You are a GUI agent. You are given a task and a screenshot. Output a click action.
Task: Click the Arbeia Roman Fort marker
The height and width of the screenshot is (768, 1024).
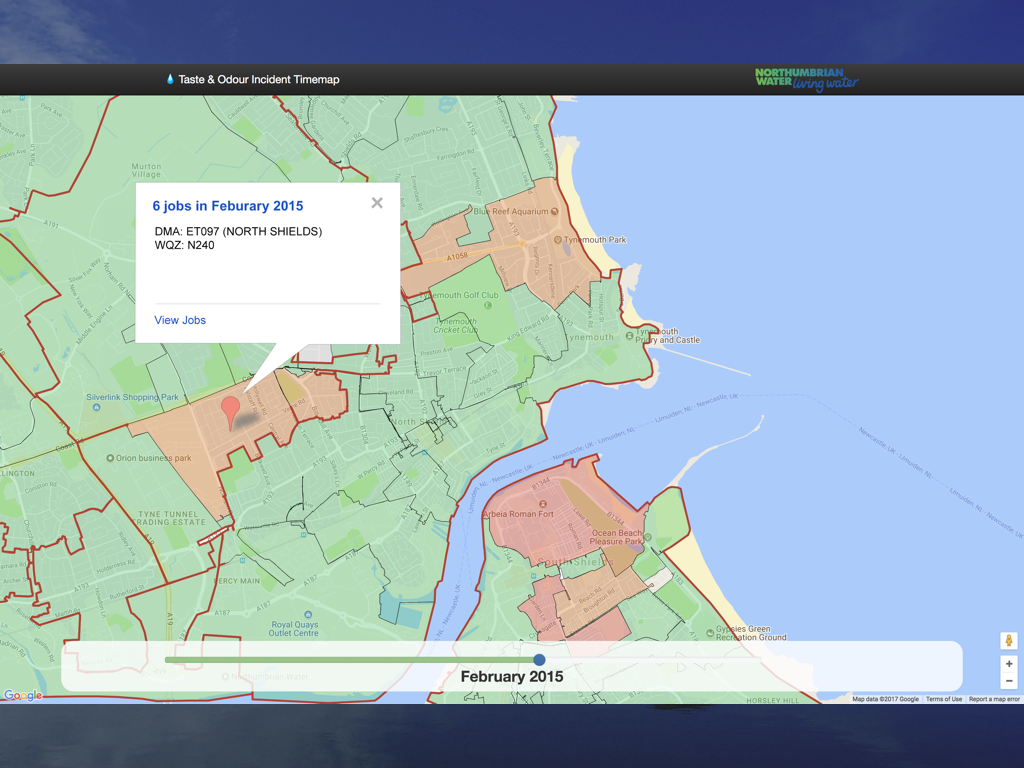pyautogui.click(x=542, y=504)
